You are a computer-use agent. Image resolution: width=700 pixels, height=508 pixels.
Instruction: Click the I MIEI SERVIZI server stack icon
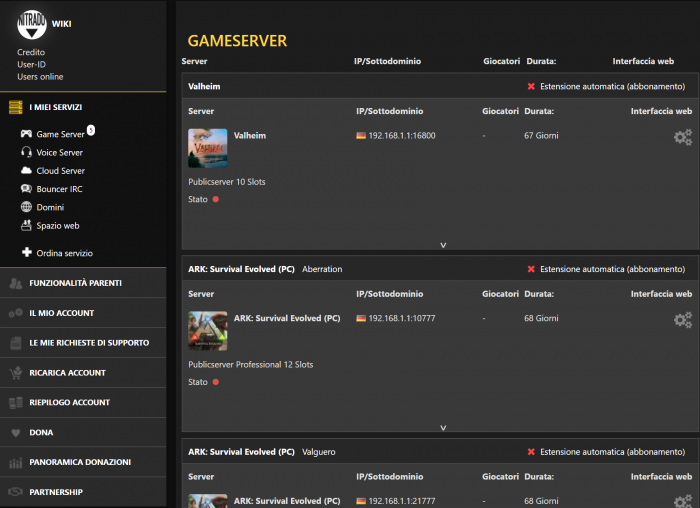pos(16,107)
